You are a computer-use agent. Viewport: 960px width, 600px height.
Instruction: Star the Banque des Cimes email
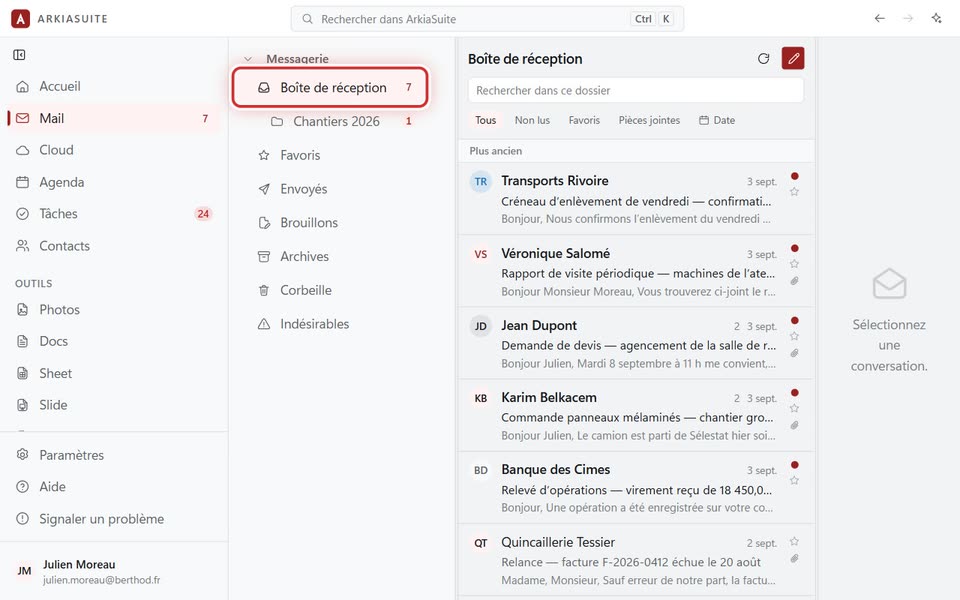pyautogui.click(x=794, y=481)
